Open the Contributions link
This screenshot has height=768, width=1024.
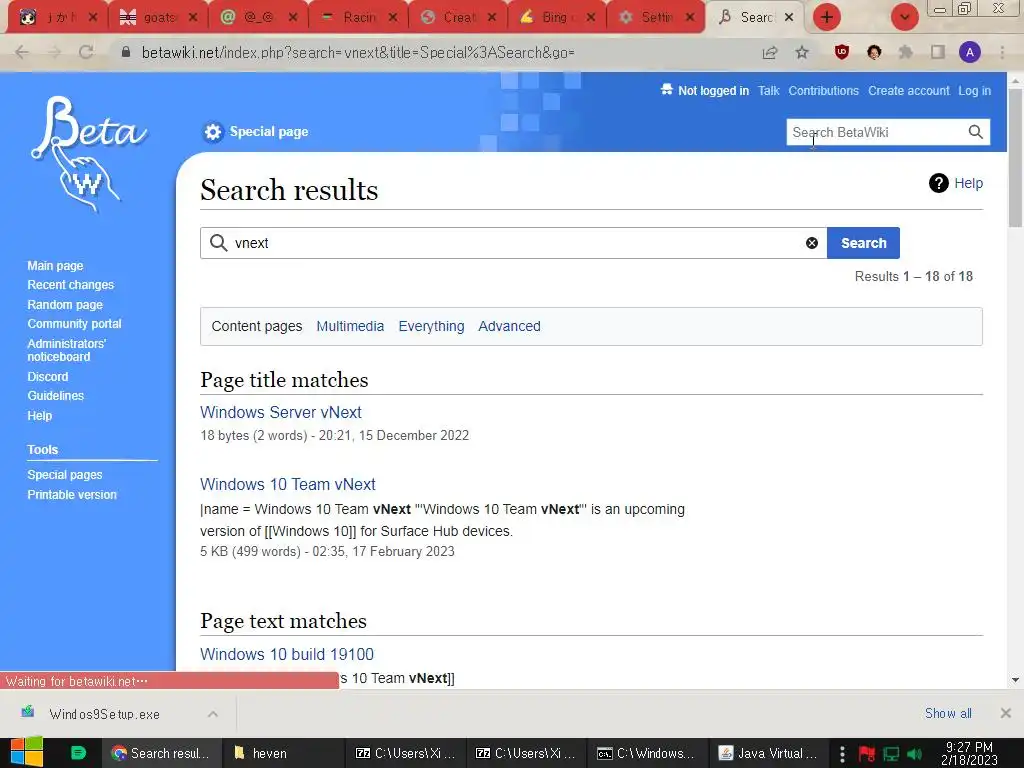pos(823,91)
